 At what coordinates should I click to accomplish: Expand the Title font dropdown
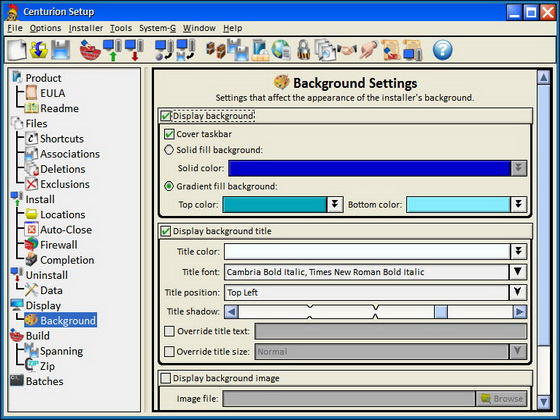tap(518, 272)
